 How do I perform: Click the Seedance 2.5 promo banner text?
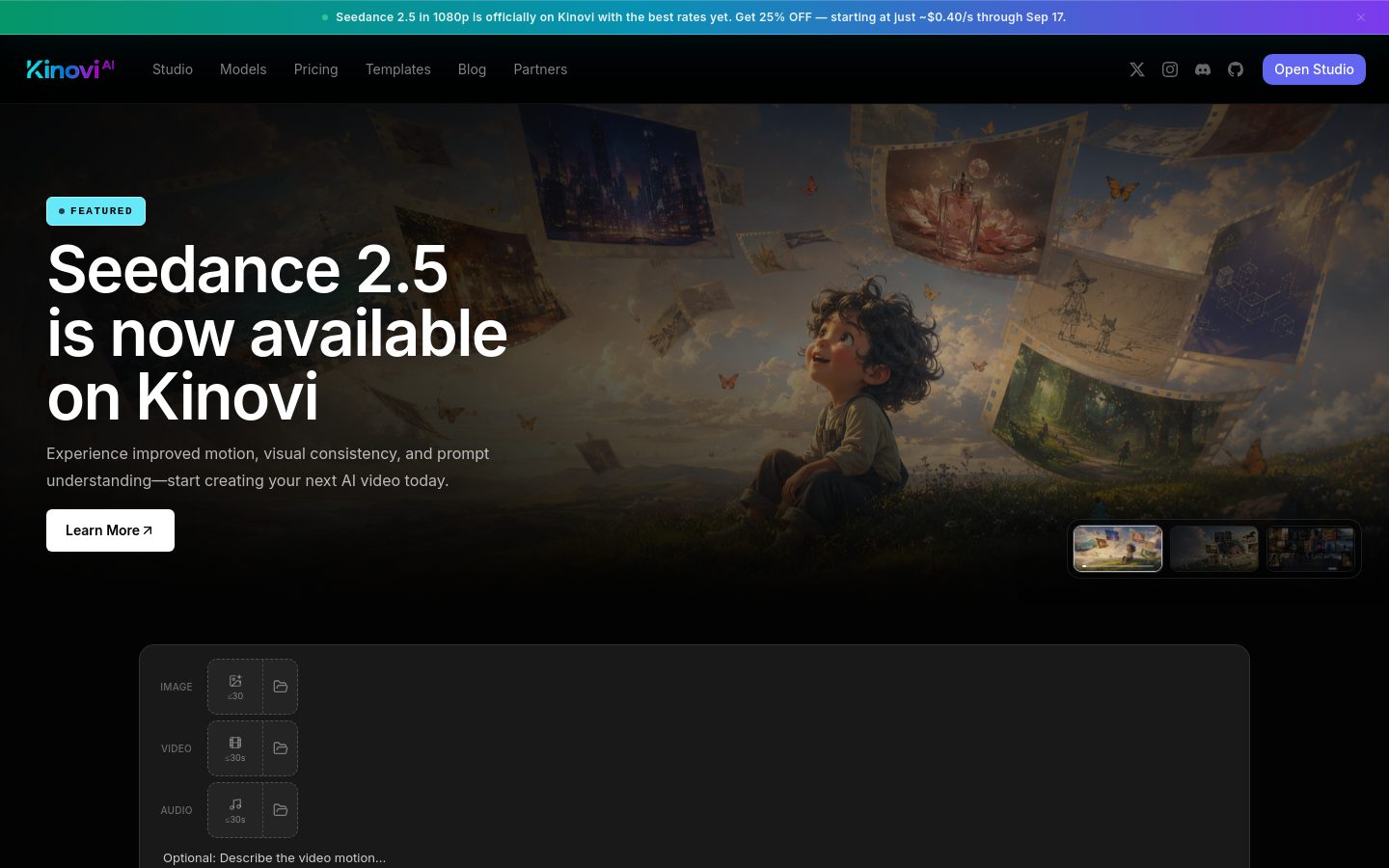700,17
